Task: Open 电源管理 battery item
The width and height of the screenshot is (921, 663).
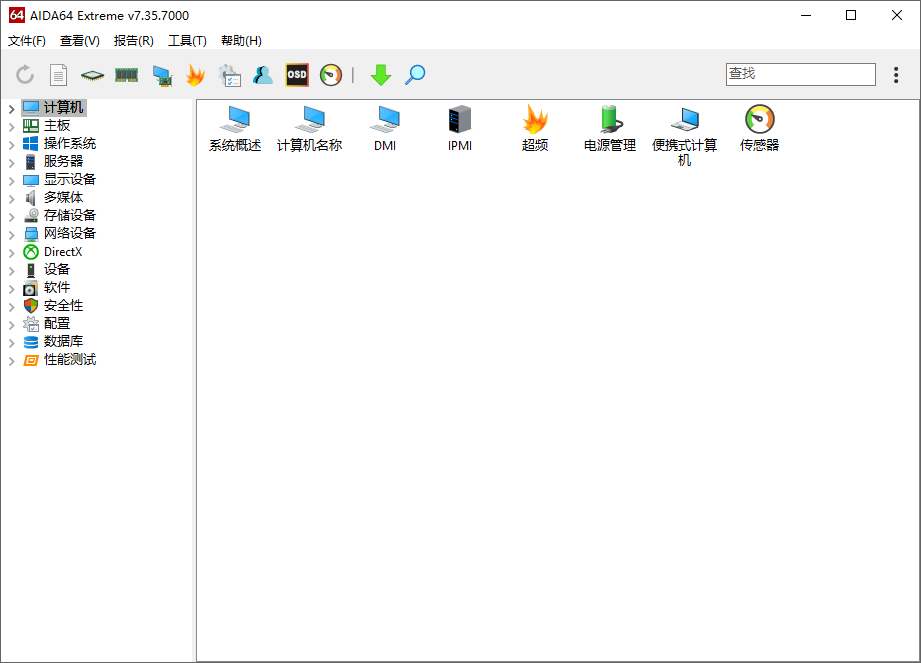Action: (x=610, y=129)
